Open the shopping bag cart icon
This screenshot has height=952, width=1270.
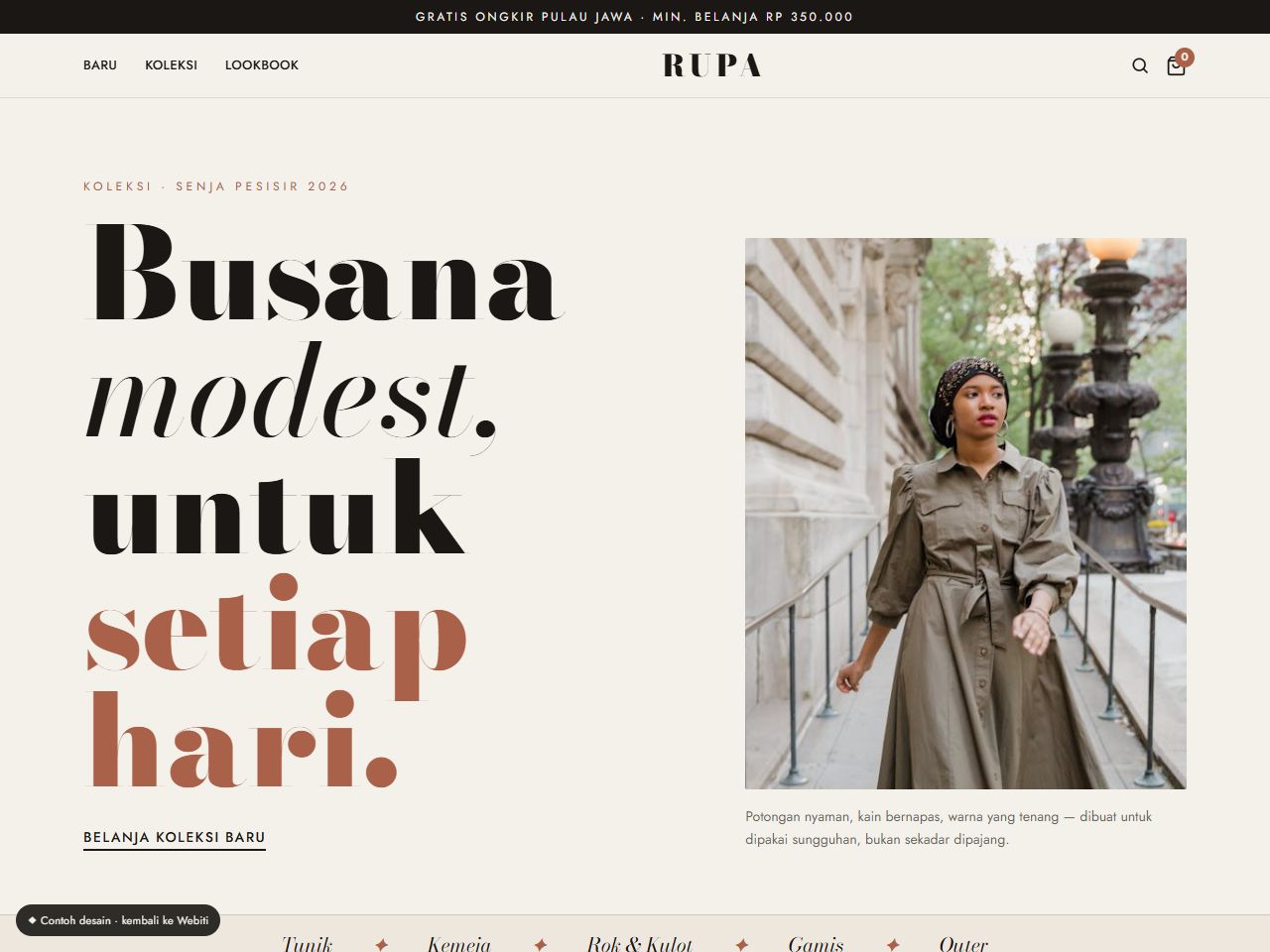tap(1176, 66)
